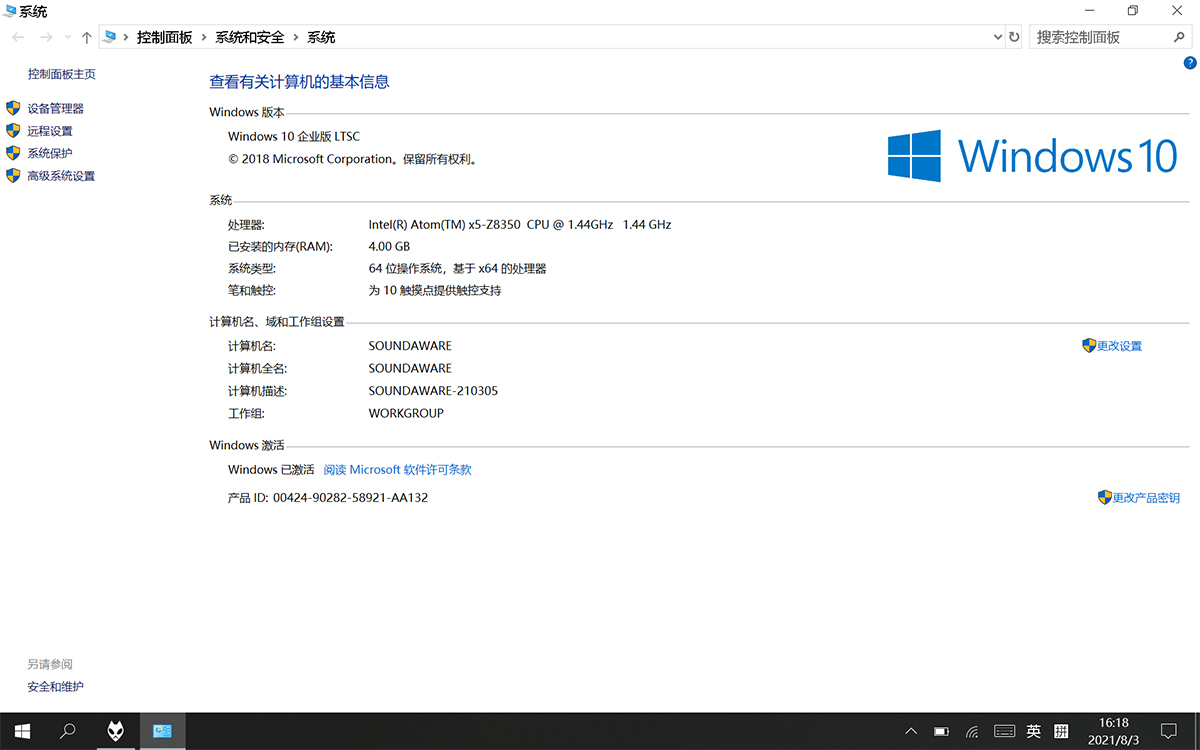Click the Windows 10 企业版 LTSC text
The image size is (1200, 750).
(x=294, y=137)
